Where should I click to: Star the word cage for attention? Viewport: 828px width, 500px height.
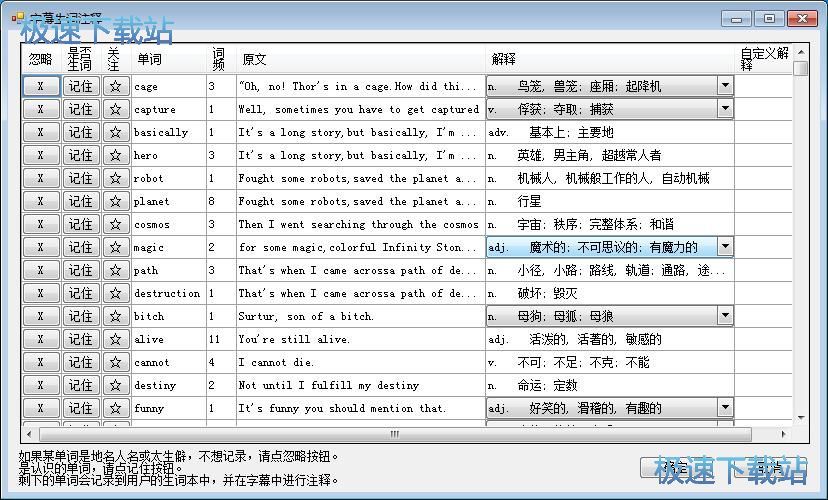(x=116, y=86)
